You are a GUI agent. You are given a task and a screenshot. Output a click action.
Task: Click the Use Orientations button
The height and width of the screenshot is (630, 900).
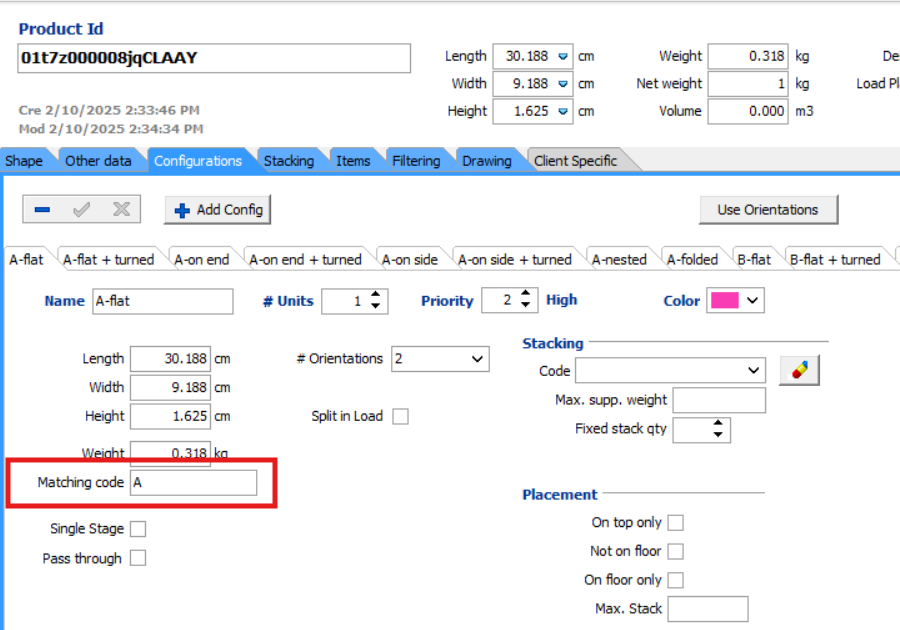[768, 210]
